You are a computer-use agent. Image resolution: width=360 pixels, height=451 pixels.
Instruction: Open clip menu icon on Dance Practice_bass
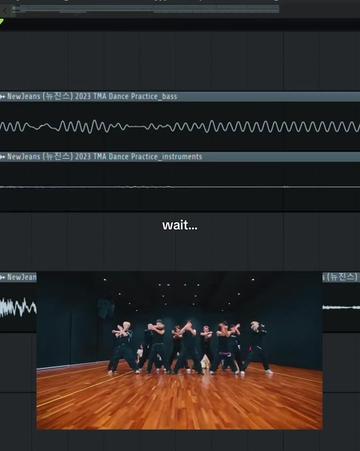[3, 97]
